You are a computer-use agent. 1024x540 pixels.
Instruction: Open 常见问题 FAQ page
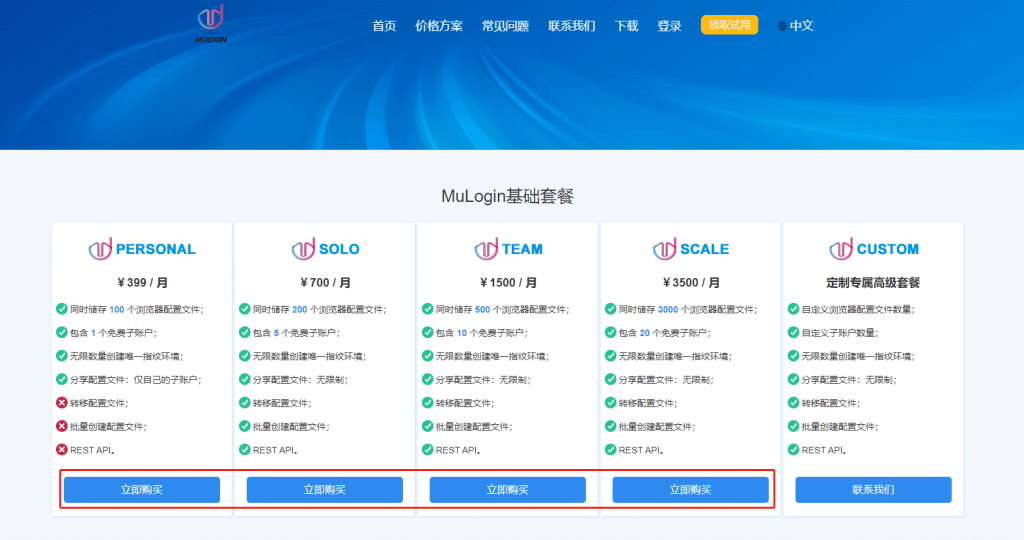505,26
